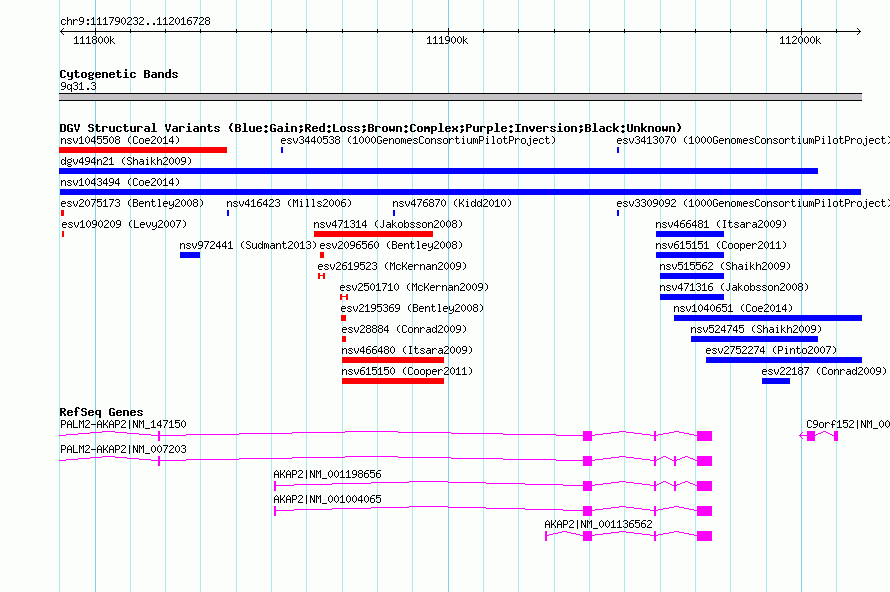Open the AKAP2|NM_001198656 gene label
This screenshot has width=890, height=592.
(x=328, y=474)
